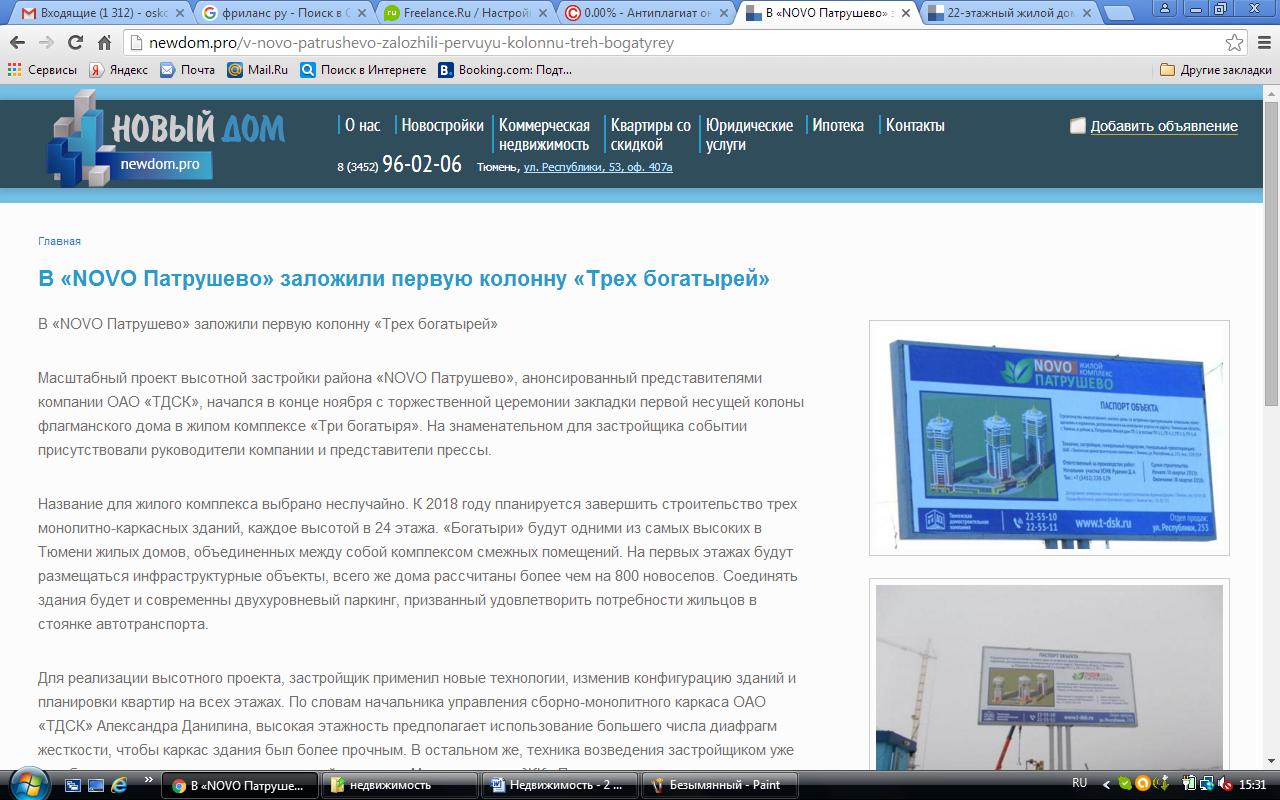
Task: Open the Квартиры со скидкой menu item
Action: (x=651, y=134)
